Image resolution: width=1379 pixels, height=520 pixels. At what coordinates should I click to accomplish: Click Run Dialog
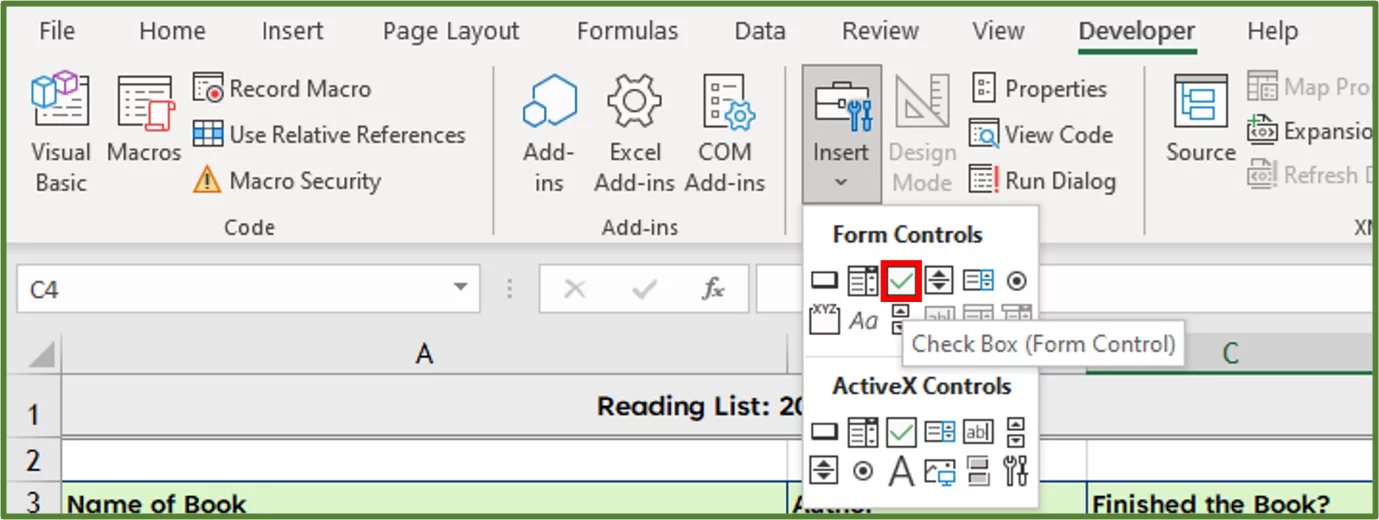(x=1043, y=181)
